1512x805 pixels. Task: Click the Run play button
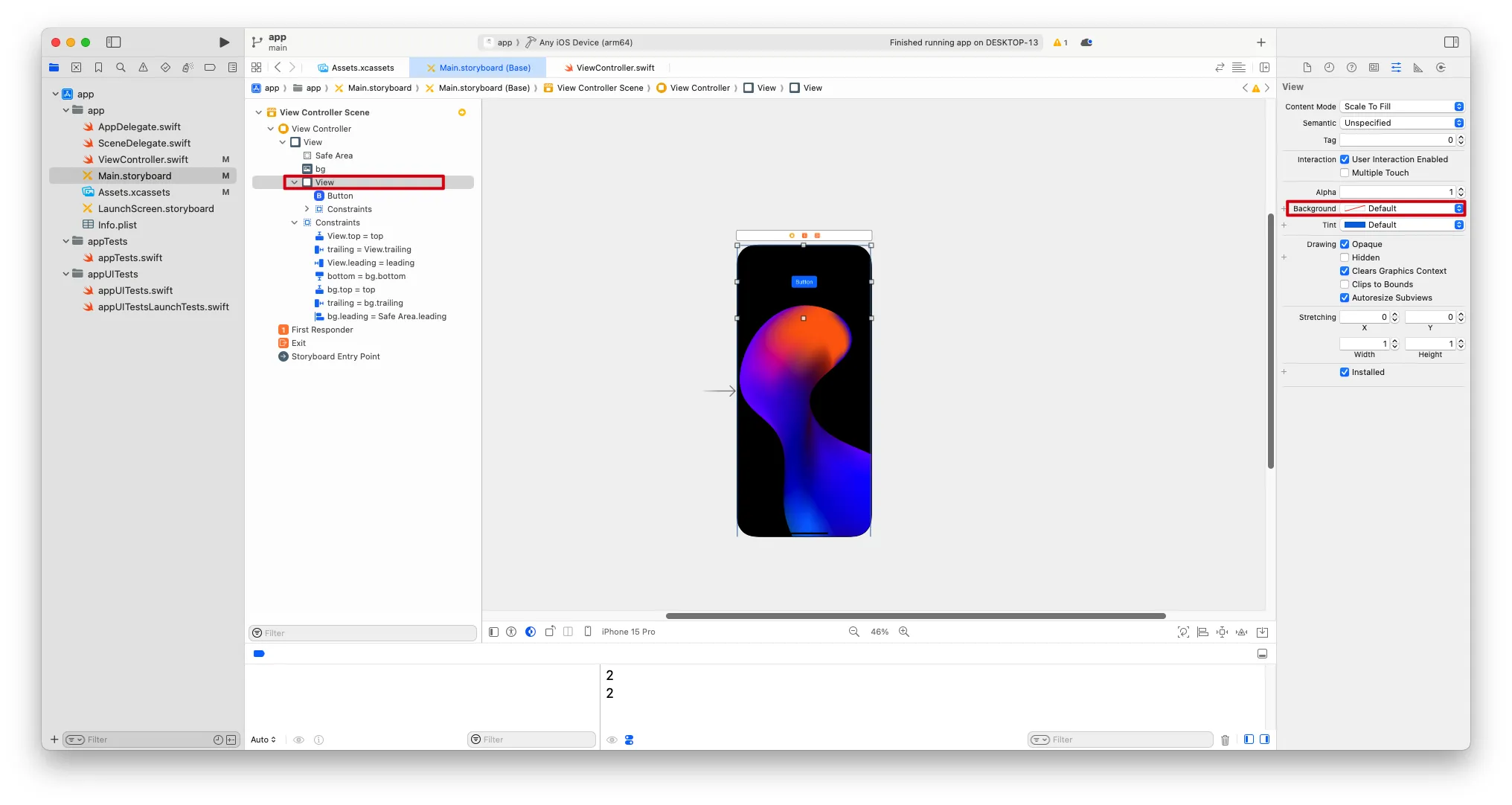[224, 42]
